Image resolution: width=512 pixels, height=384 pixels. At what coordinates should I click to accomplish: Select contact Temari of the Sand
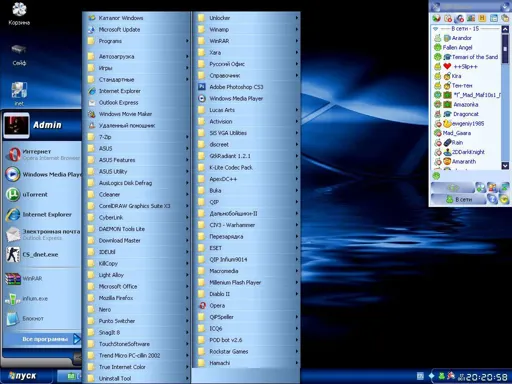[x=467, y=57]
